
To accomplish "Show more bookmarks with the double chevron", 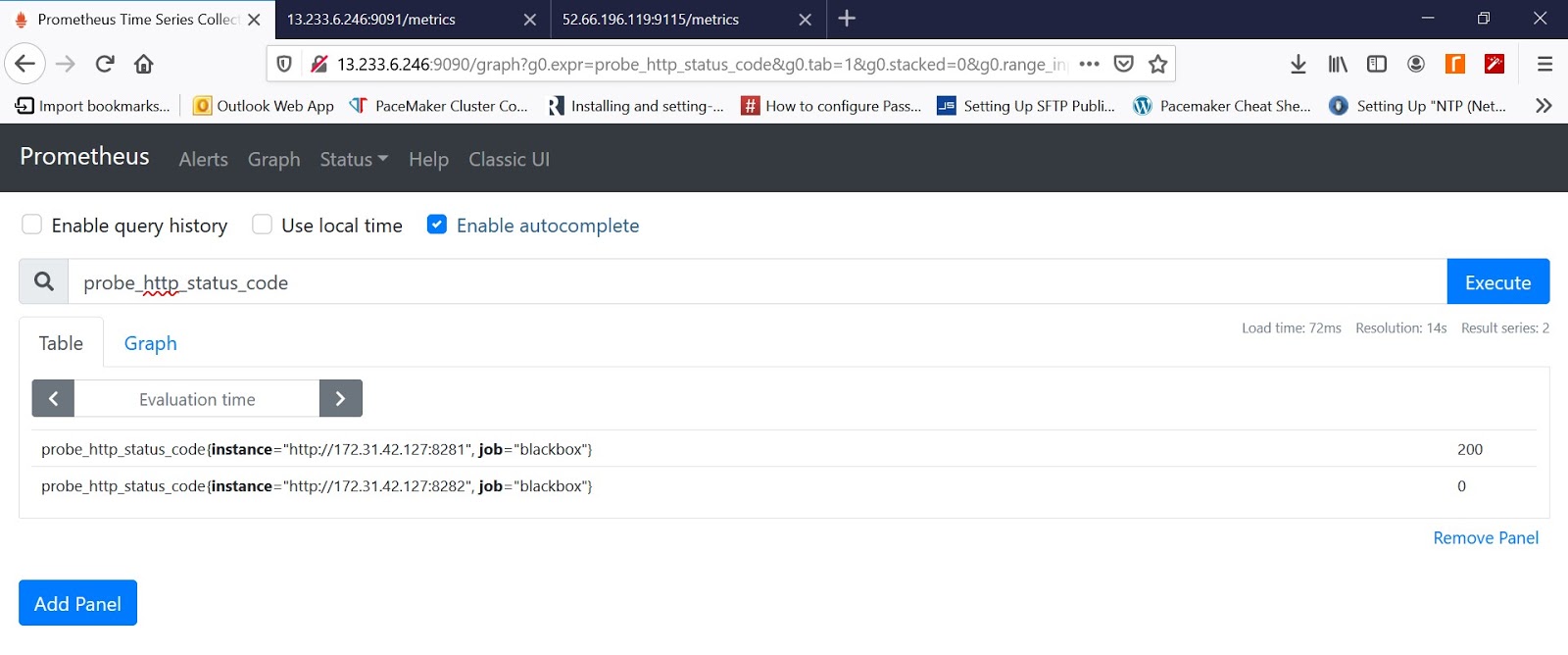I will (x=1543, y=106).
